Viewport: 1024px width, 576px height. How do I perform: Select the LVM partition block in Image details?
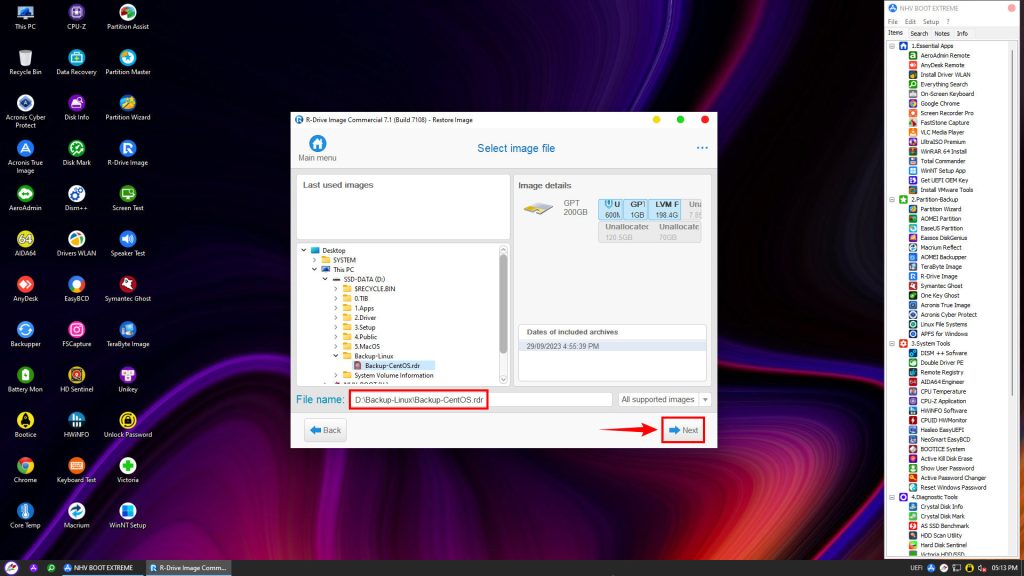click(667, 209)
